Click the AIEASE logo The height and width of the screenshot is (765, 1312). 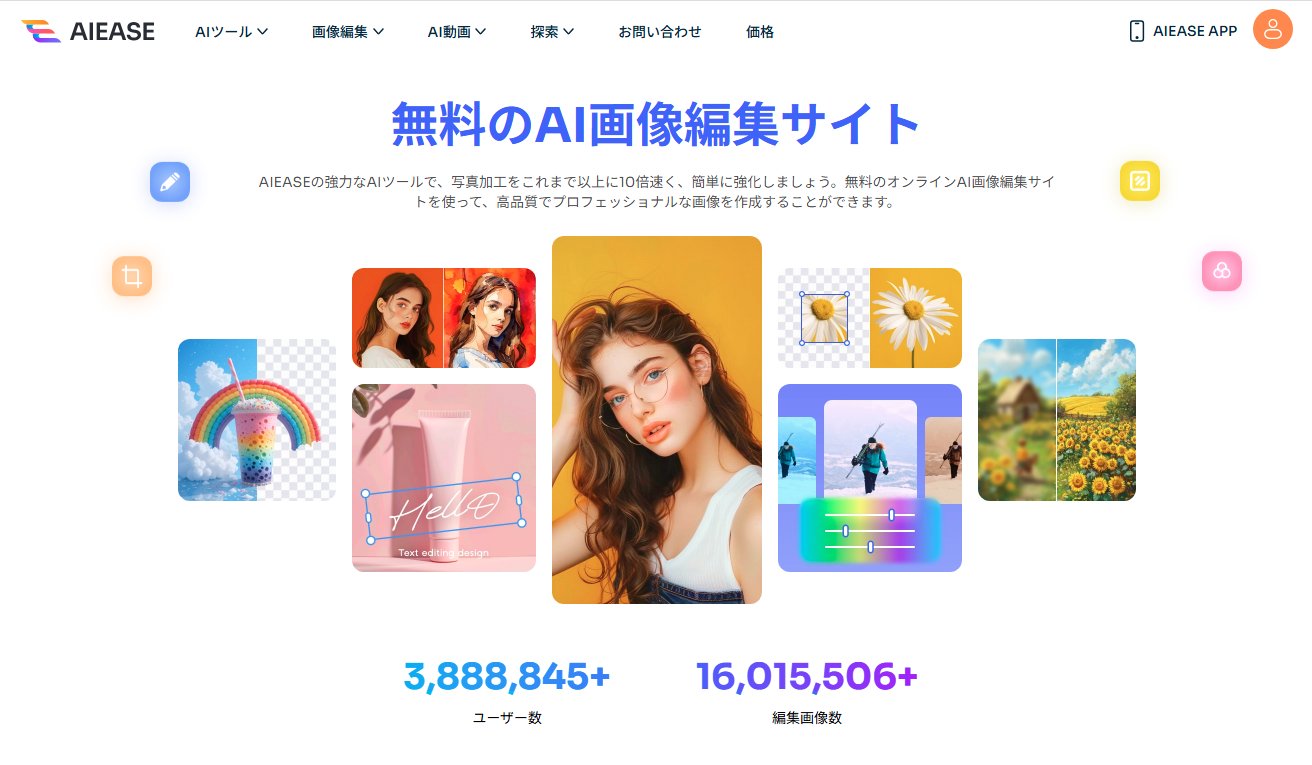88,31
